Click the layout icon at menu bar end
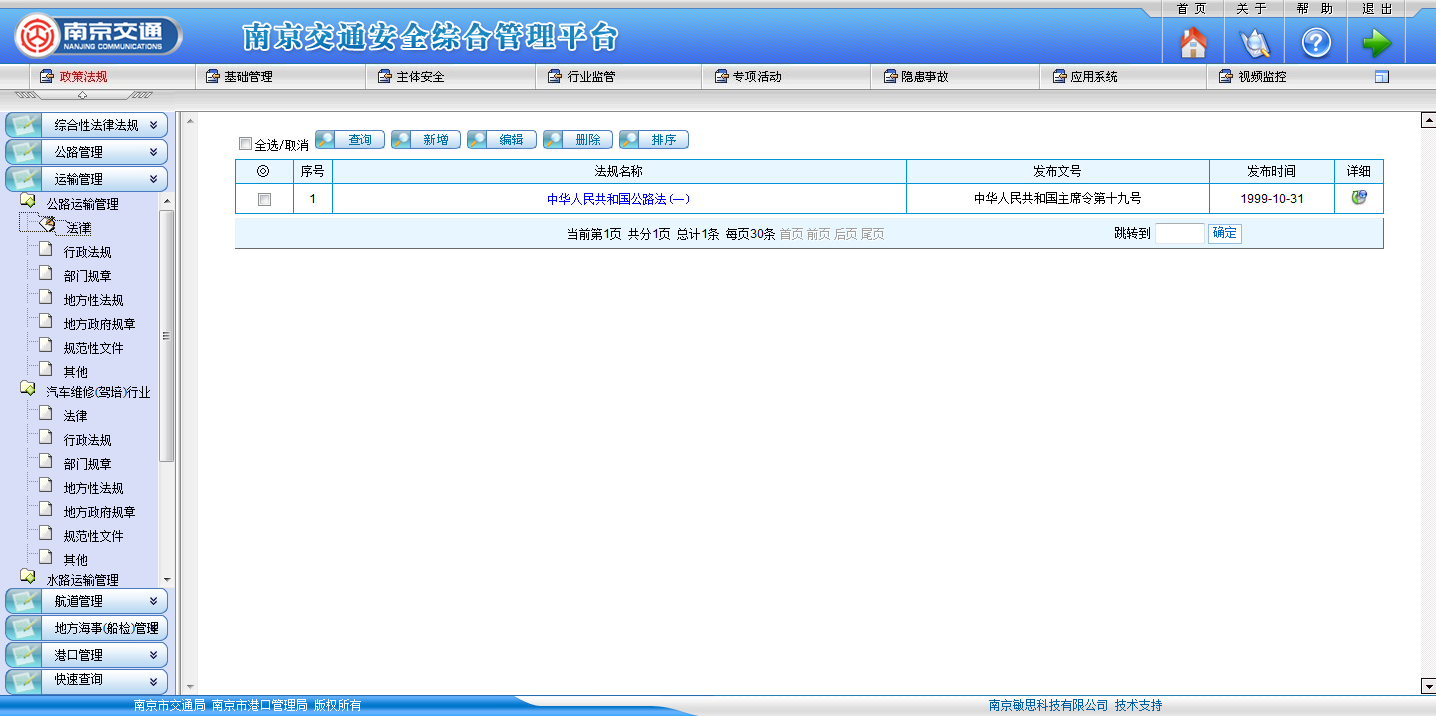Screen dimensions: 1436x716 pyautogui.click(x=1381, y=77)
